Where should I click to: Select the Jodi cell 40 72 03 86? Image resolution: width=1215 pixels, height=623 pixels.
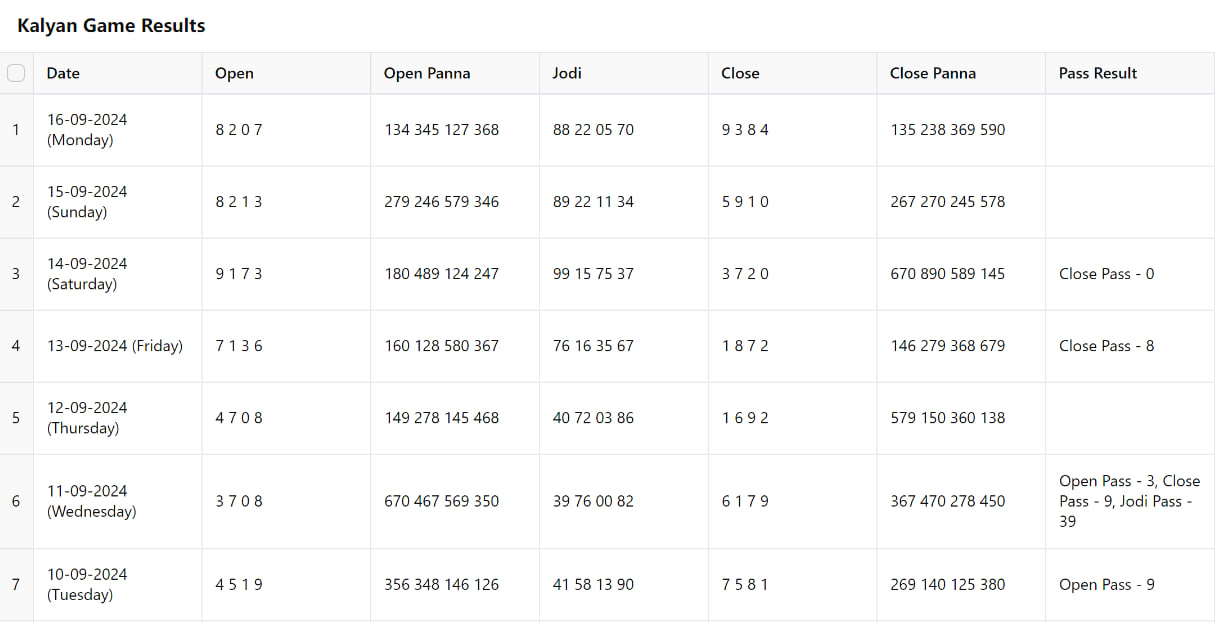tap(624, 418)
